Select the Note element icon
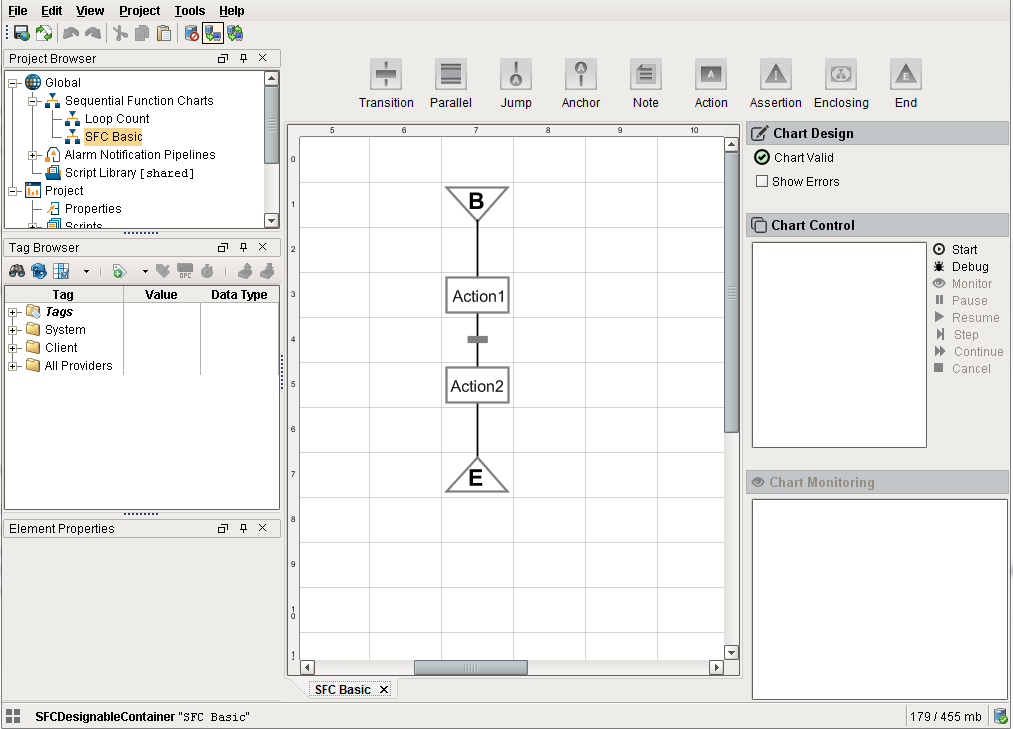This screenshot has height=729, width=1013. [646, 75]
